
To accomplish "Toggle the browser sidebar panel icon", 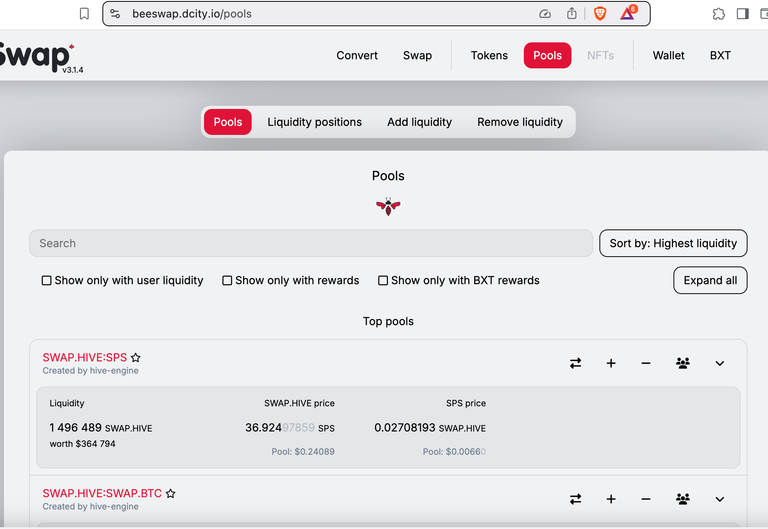I will (x=743, y=14).
